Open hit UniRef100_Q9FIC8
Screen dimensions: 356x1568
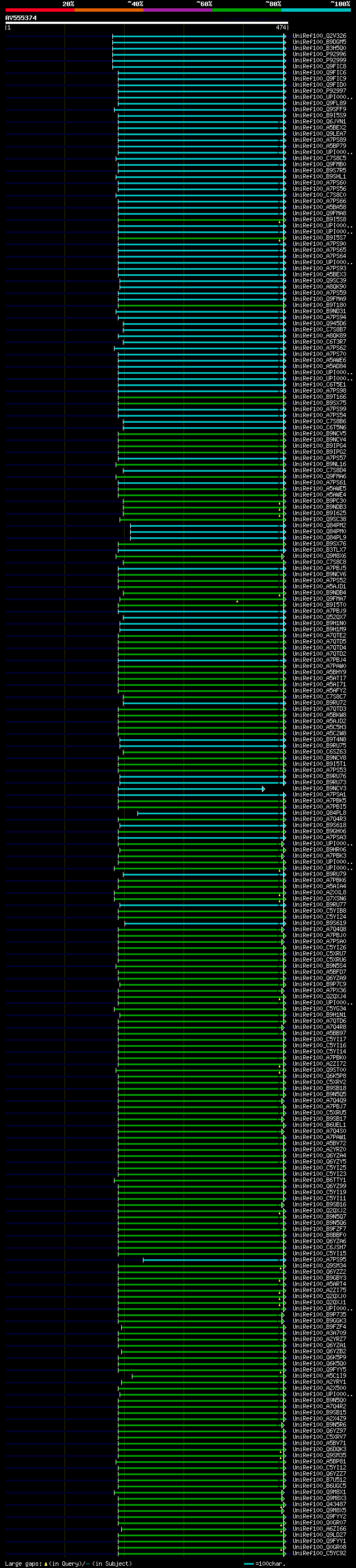[319, 66]
